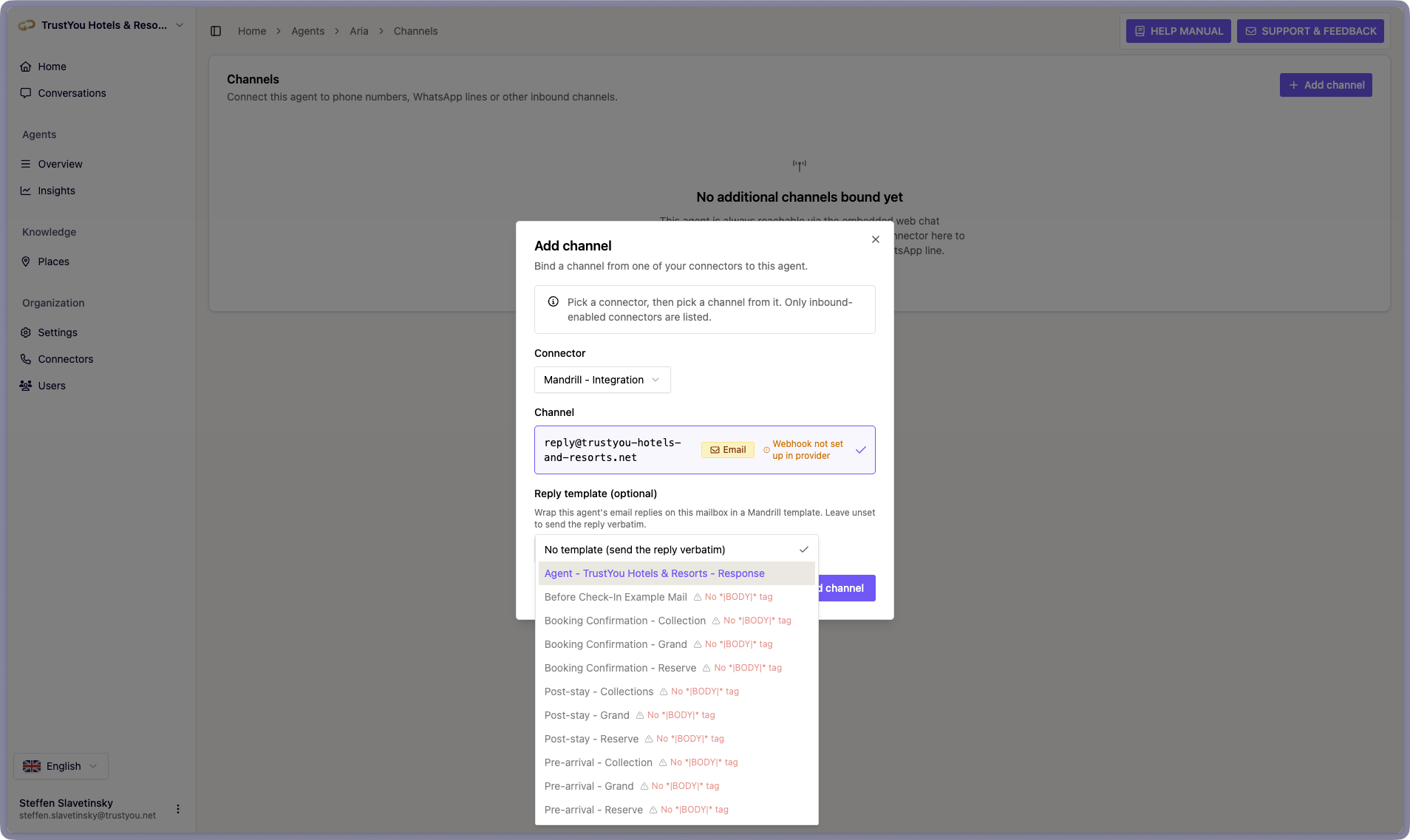This screenshot has height=840, width=1410.
Task: Click the Conversations chat bubble icon
Action: coord(26,93)
